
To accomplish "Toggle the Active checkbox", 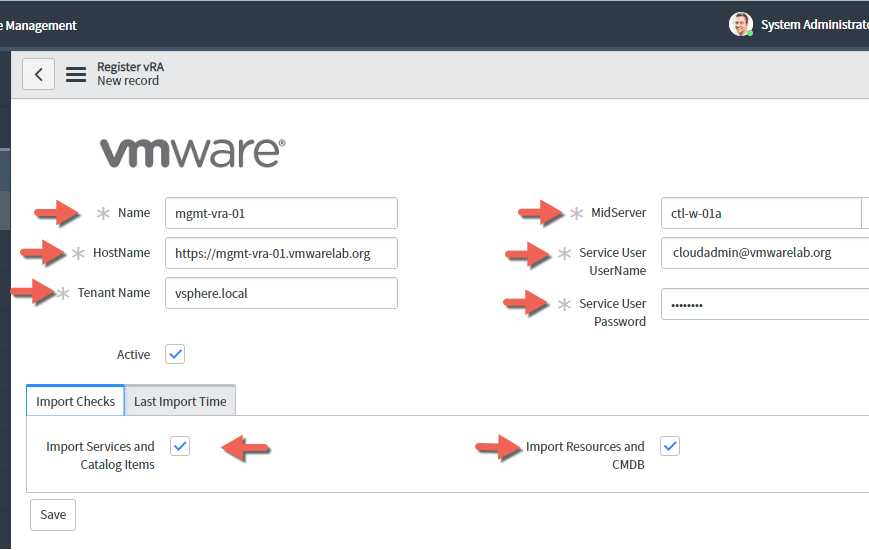I will (175, 354).
